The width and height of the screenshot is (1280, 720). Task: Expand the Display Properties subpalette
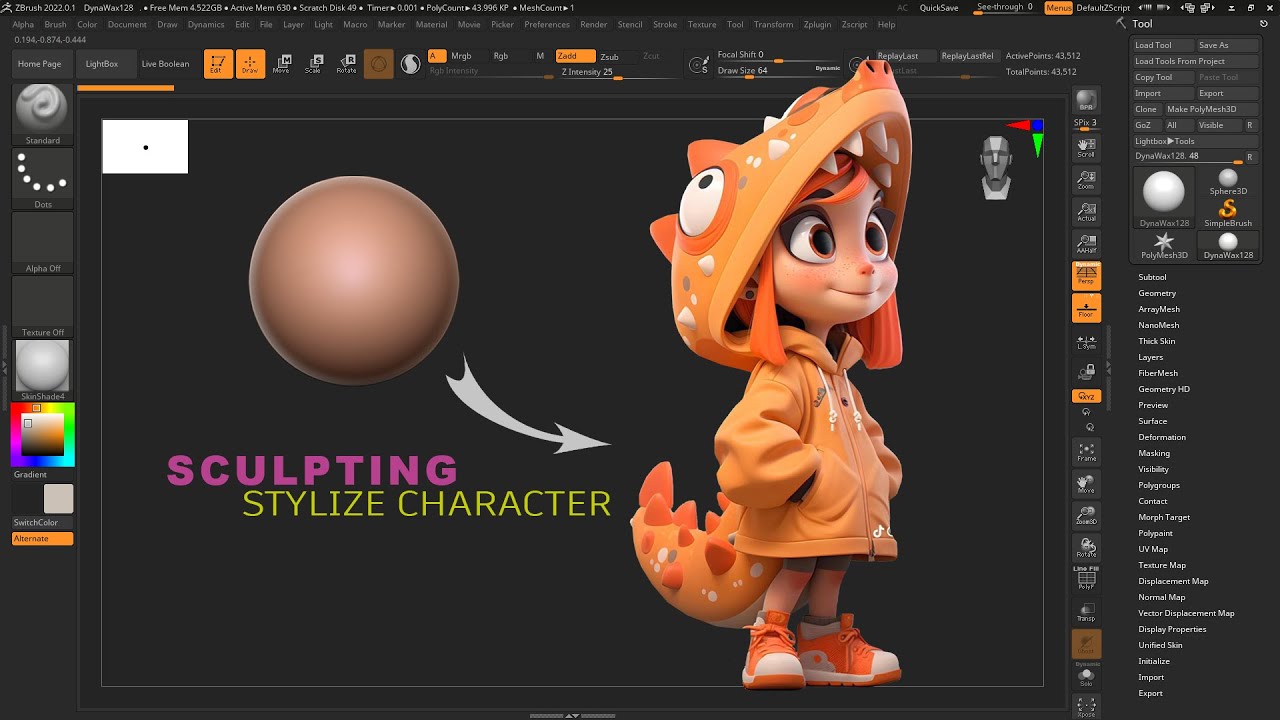(x=1172, y=629)
